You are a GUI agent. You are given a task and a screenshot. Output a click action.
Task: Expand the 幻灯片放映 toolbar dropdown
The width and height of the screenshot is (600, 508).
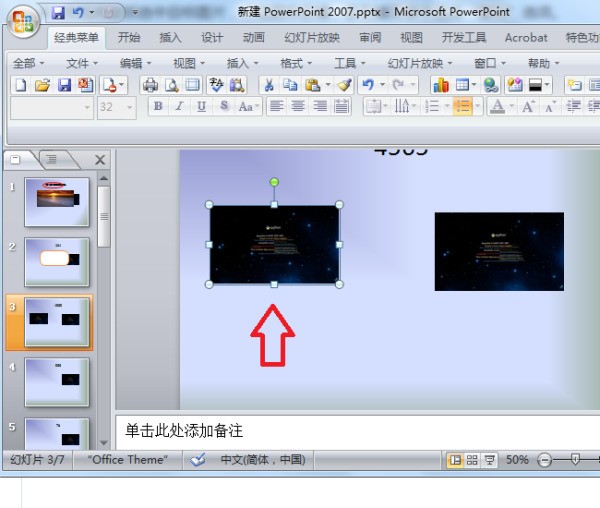click(x=420, y=62)
